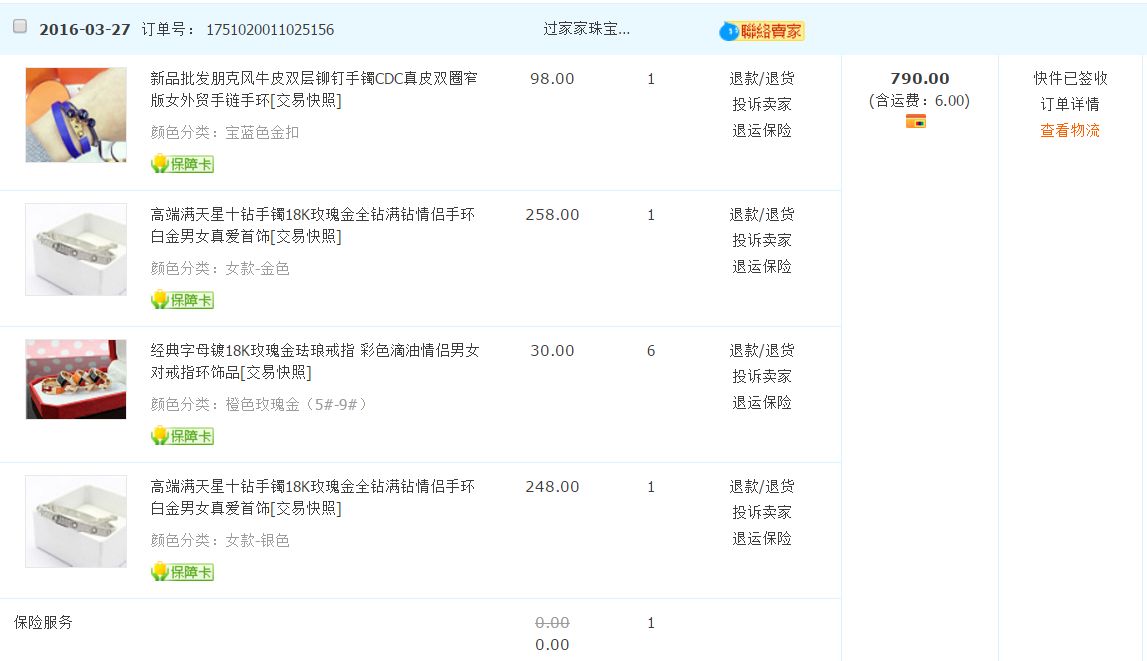1147x661 pixels.
Task: Click 查看物流 to view logistics
Action: (1069, 131)
